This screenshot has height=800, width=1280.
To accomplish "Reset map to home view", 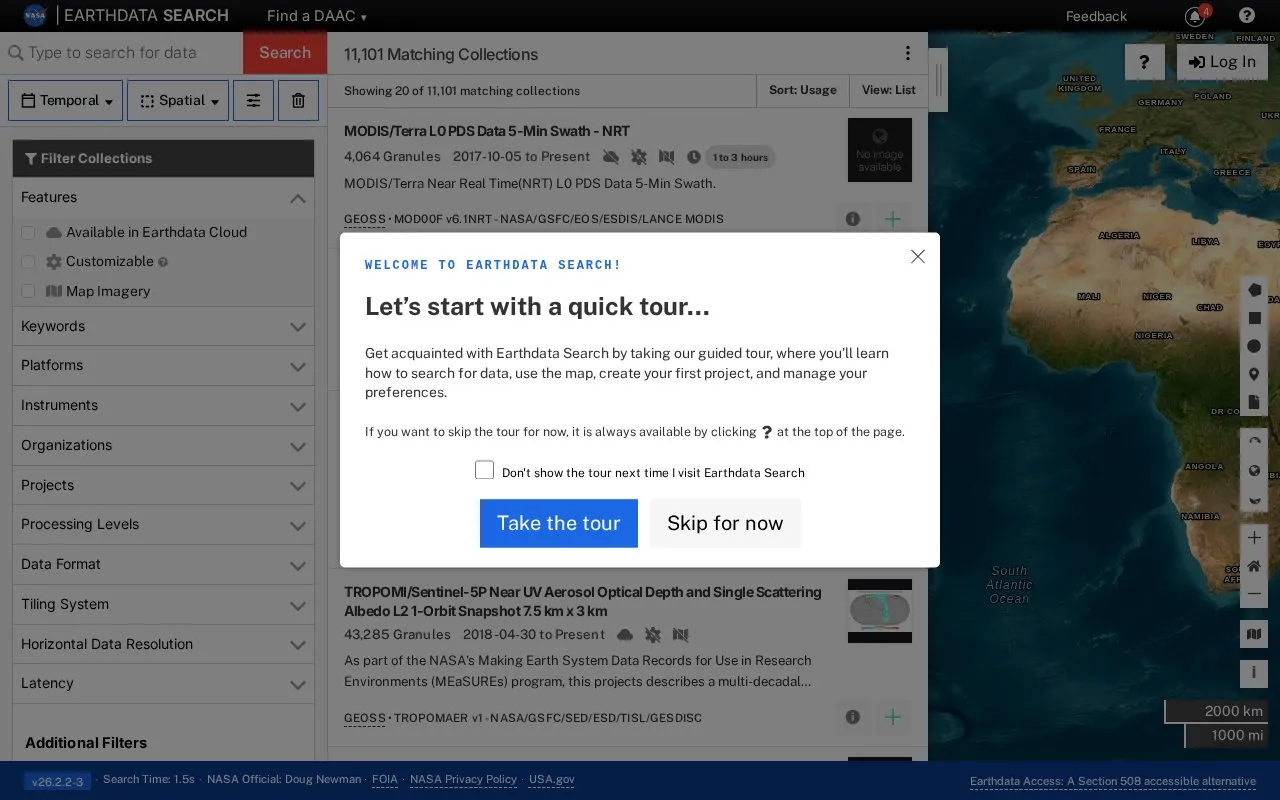I will [1254, 566].
